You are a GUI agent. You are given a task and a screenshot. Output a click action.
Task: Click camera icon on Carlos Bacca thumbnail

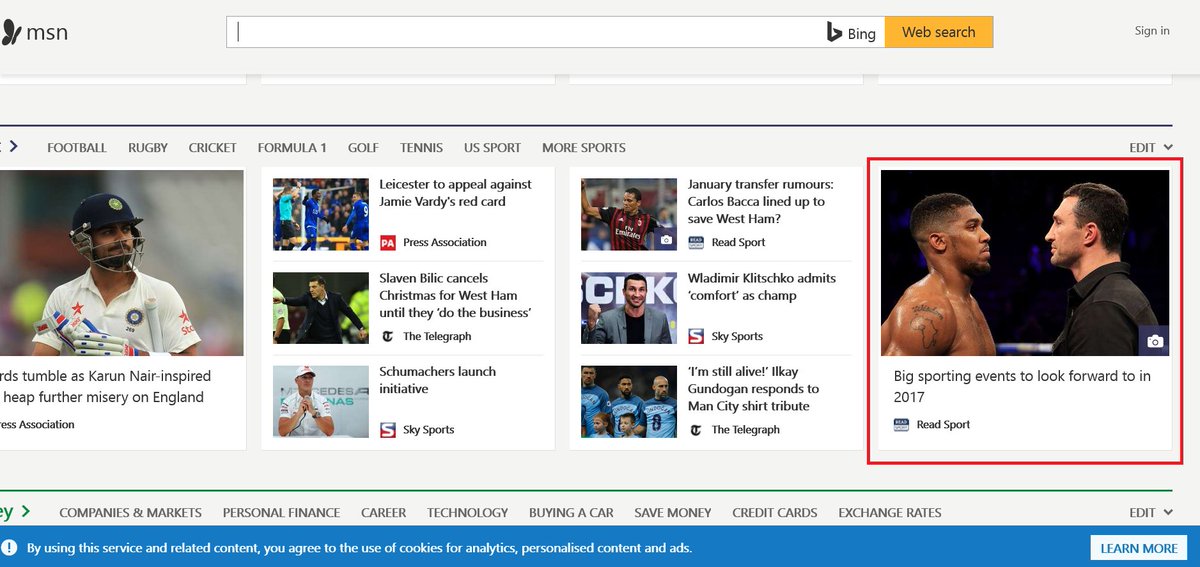666,240
